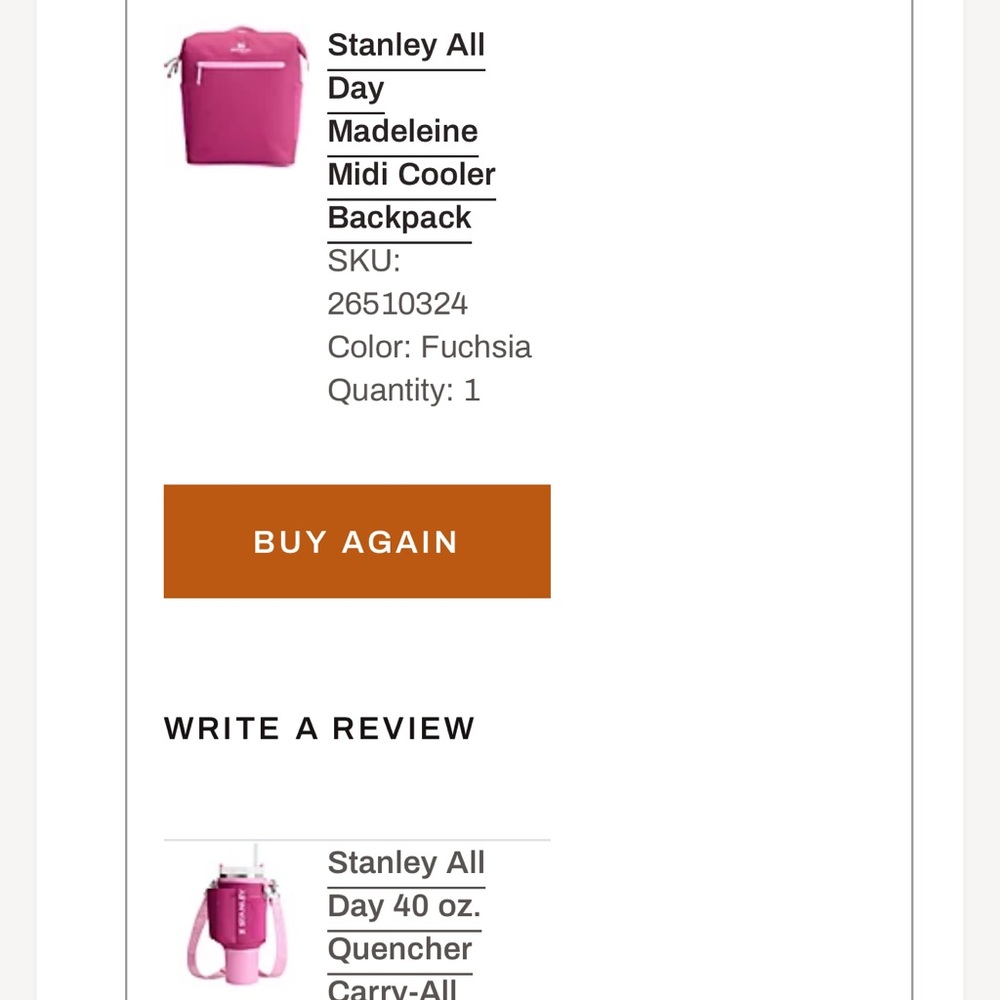1000x1000 pixels.
Task: Click the STANLEY logo on carry-all sleeve
Action: click(x=242, y=913)
